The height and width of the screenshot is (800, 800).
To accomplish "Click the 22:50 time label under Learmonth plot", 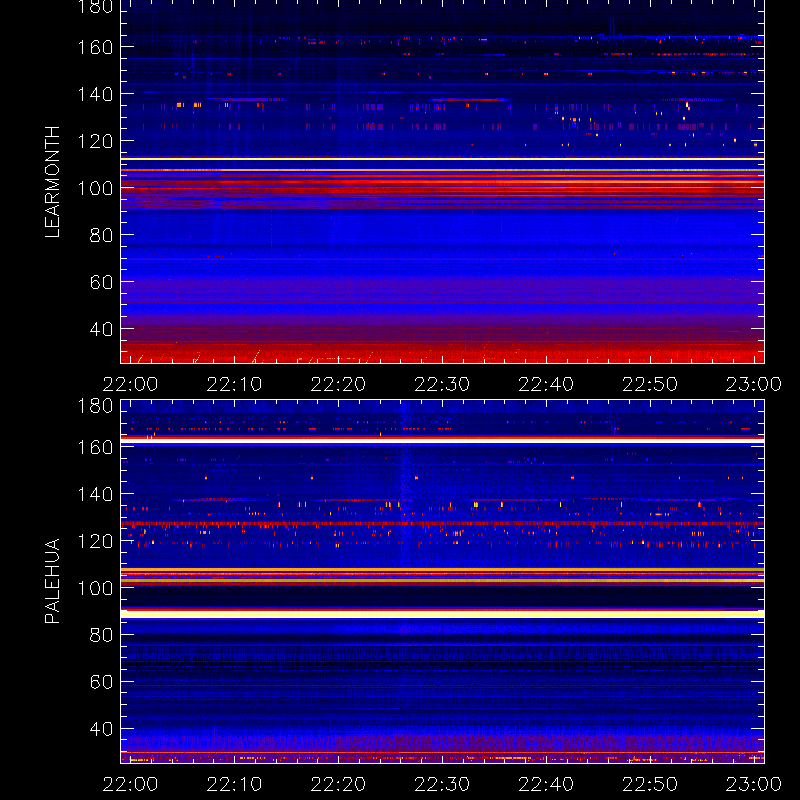I will (651, 384).
